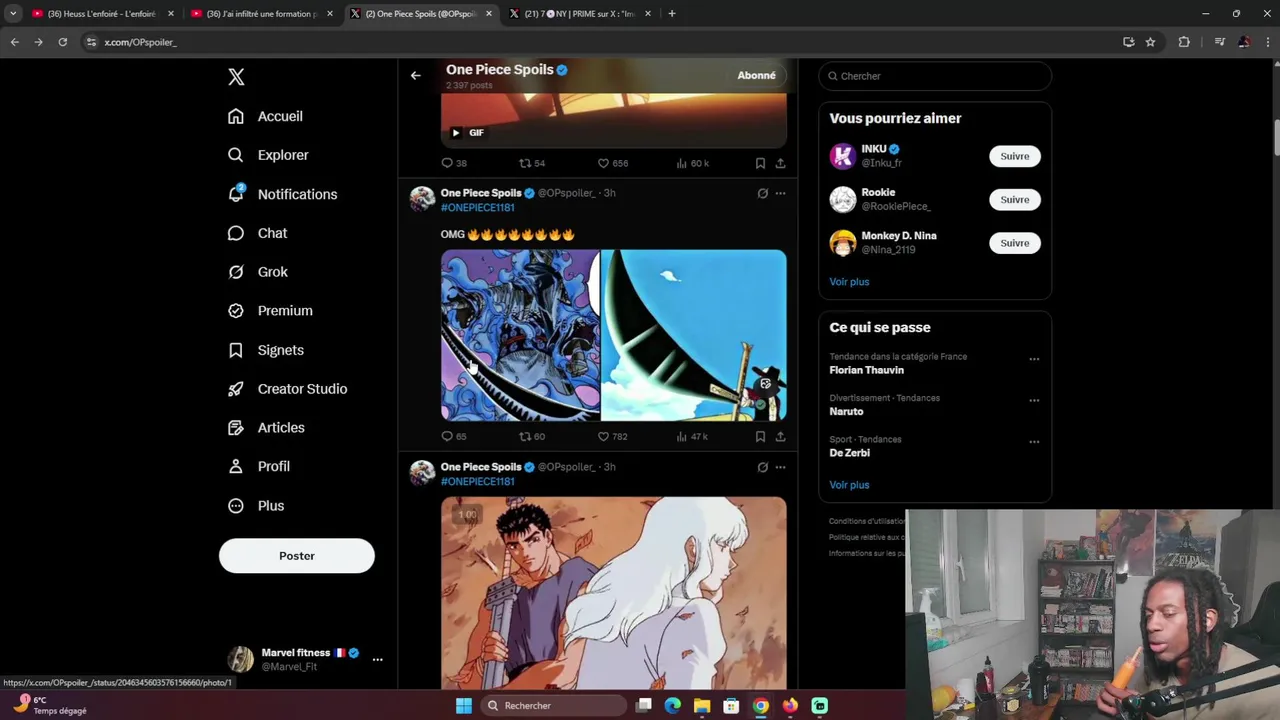Open Chrome three-dot menu
This screenshot has width=1280, height=720.
tap(1266, 42)
